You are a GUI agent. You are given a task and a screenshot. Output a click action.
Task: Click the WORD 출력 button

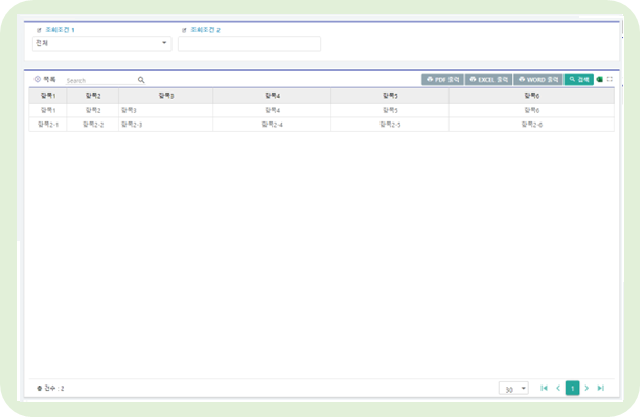(538, 80)
